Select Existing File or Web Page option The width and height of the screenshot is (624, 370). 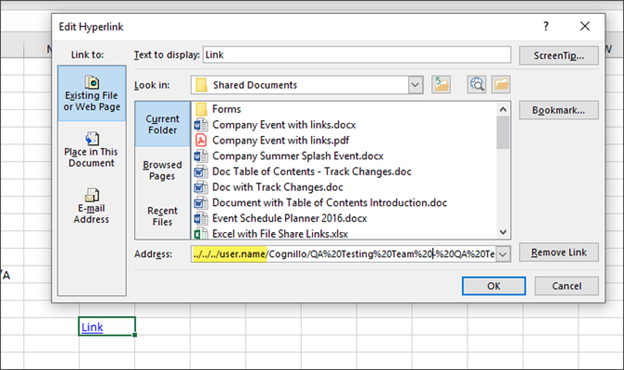[x=92, y=94]
